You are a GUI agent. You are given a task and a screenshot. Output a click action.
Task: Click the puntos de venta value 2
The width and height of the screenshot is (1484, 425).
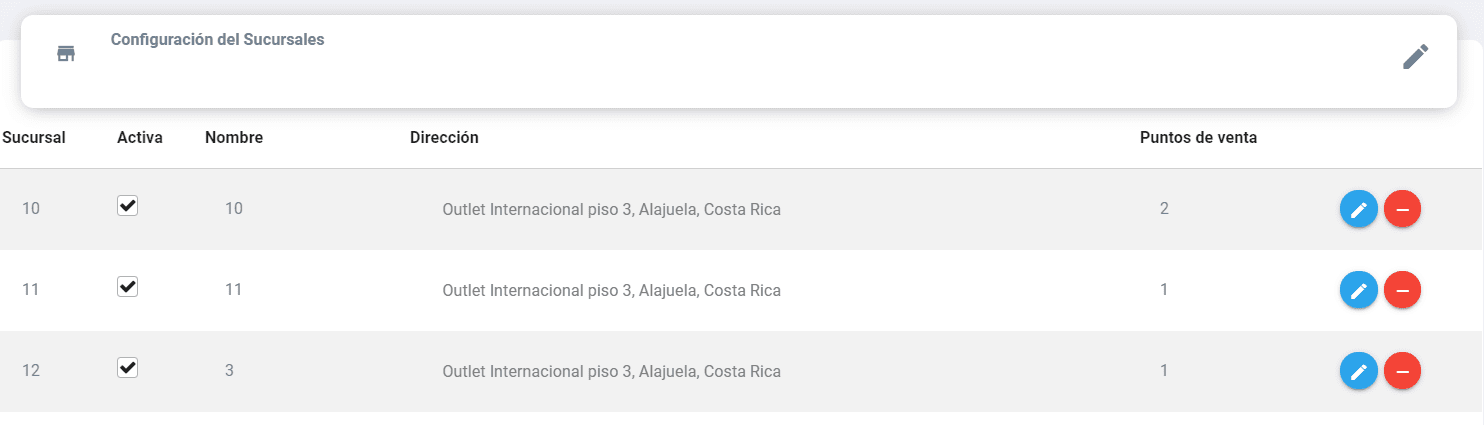click(x=1164, y=209)
